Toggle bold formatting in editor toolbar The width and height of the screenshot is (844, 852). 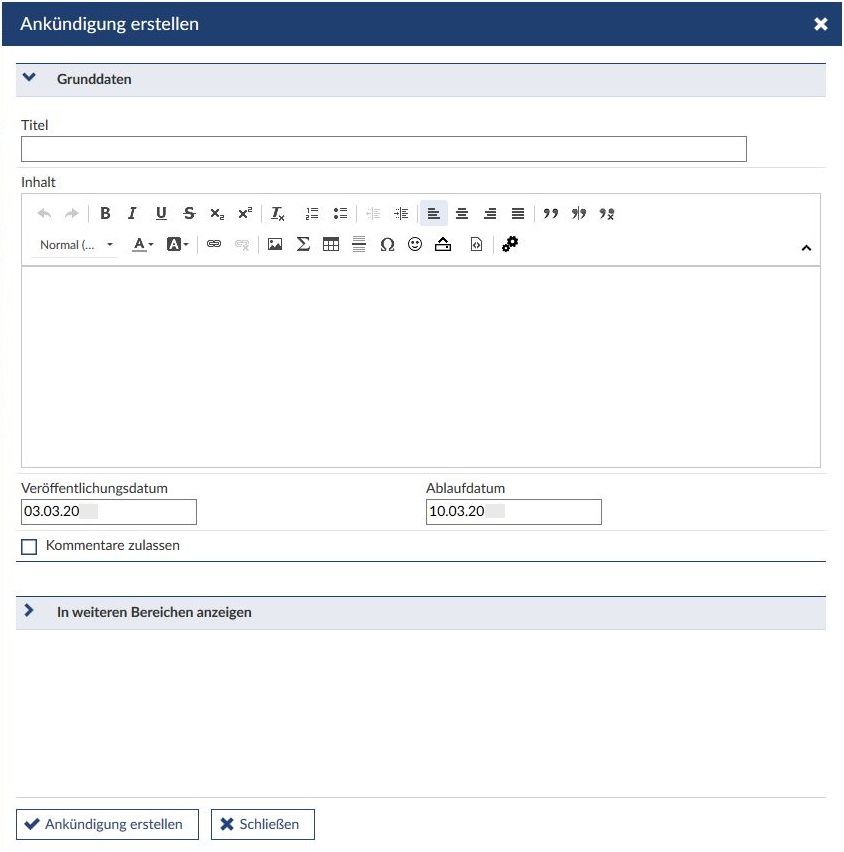coord(105,213)
